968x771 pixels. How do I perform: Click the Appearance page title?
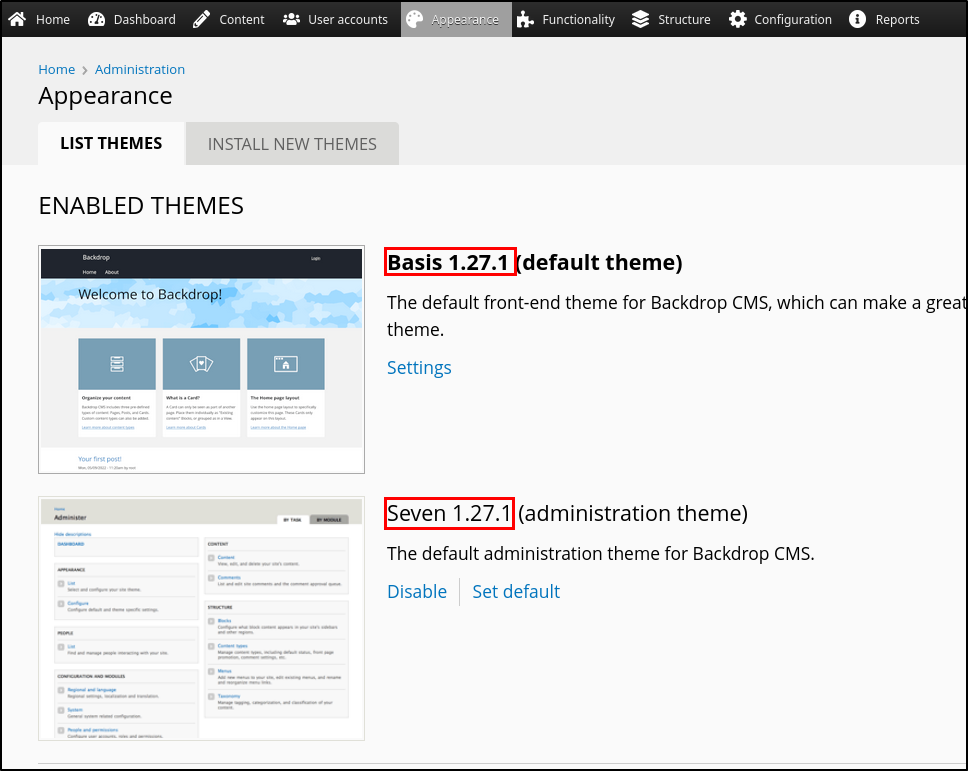point(106,96)
